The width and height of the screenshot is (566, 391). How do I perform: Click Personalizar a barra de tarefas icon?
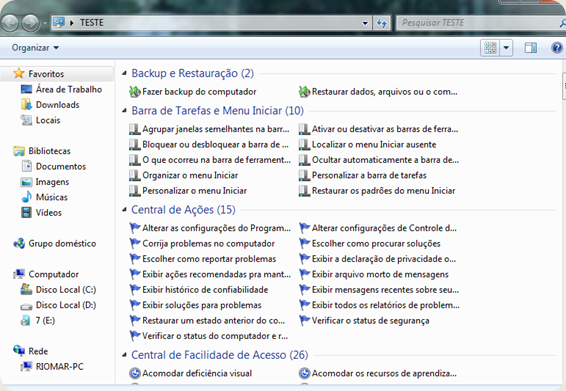304,175
